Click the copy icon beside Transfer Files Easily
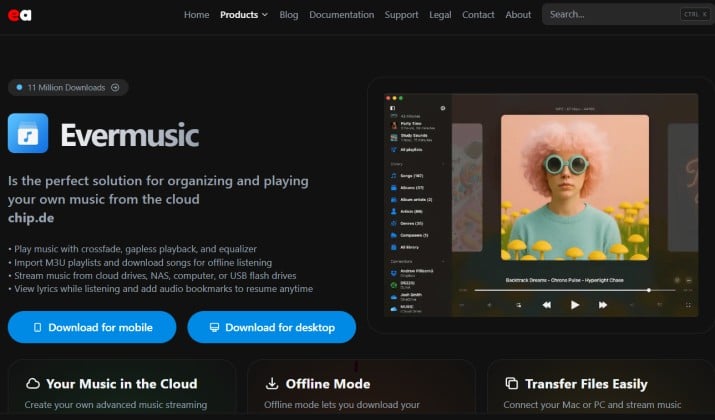The height and width of the screenshot is (420, 715). [x=512, y=384]
